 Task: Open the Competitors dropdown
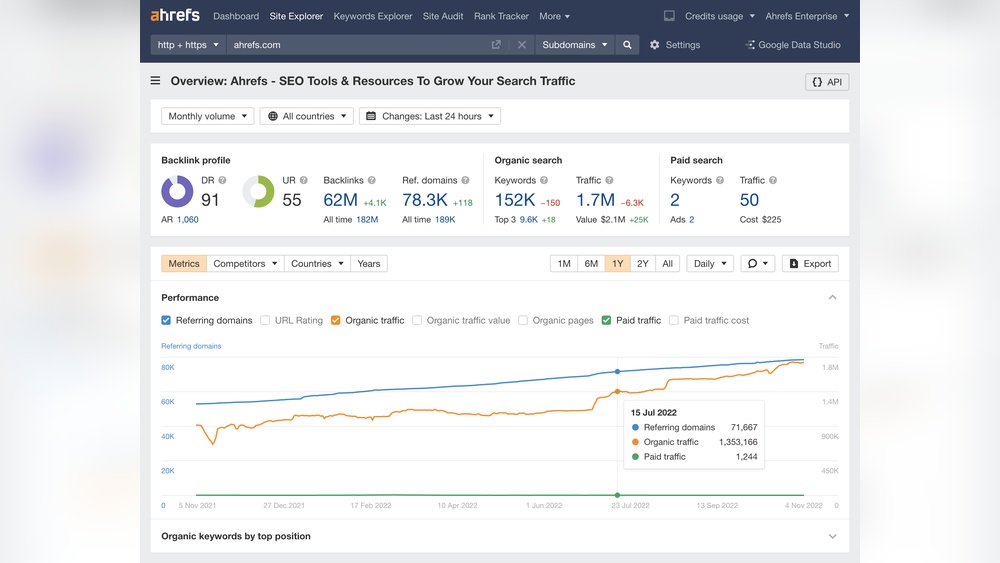(246, 263)
